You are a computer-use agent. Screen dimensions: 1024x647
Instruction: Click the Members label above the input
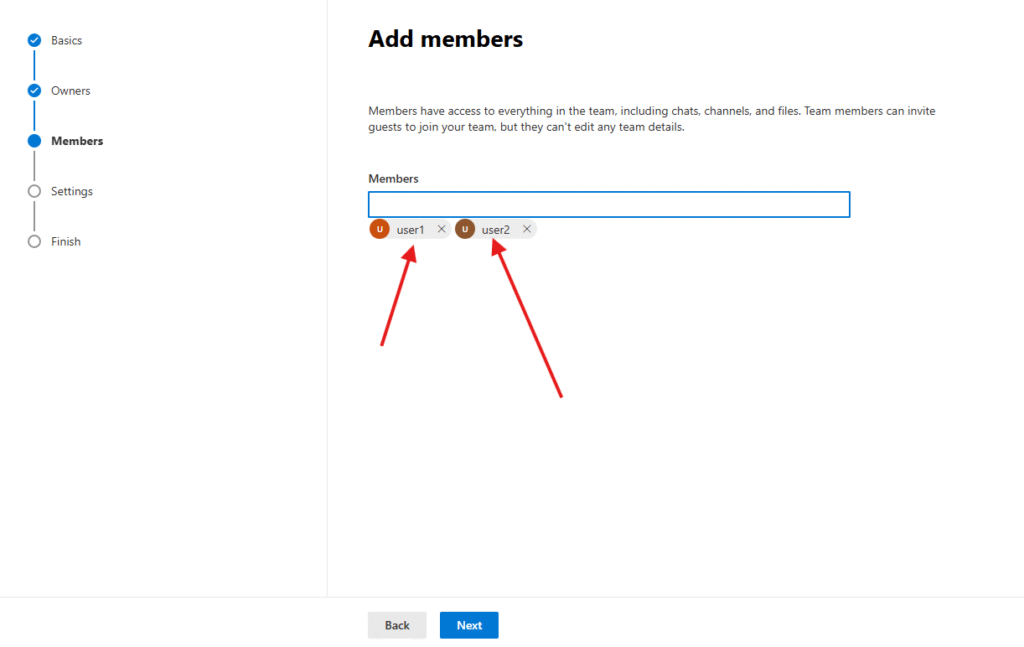tap(393, 179)
